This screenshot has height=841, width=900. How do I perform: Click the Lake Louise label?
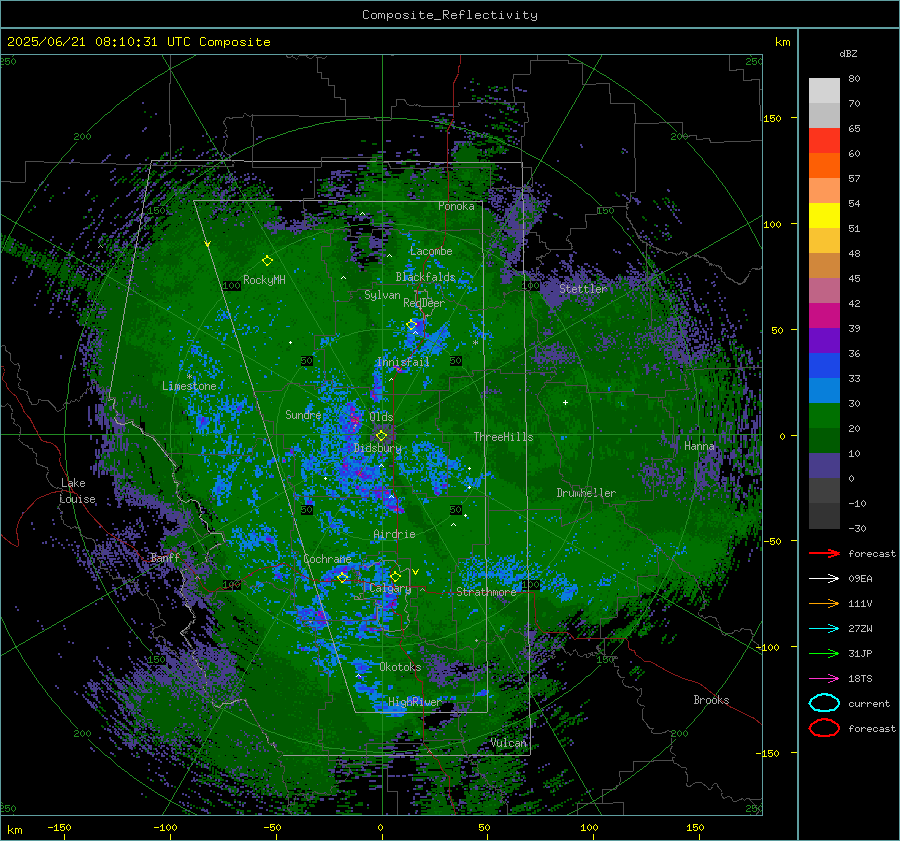[x=77, y=491]
